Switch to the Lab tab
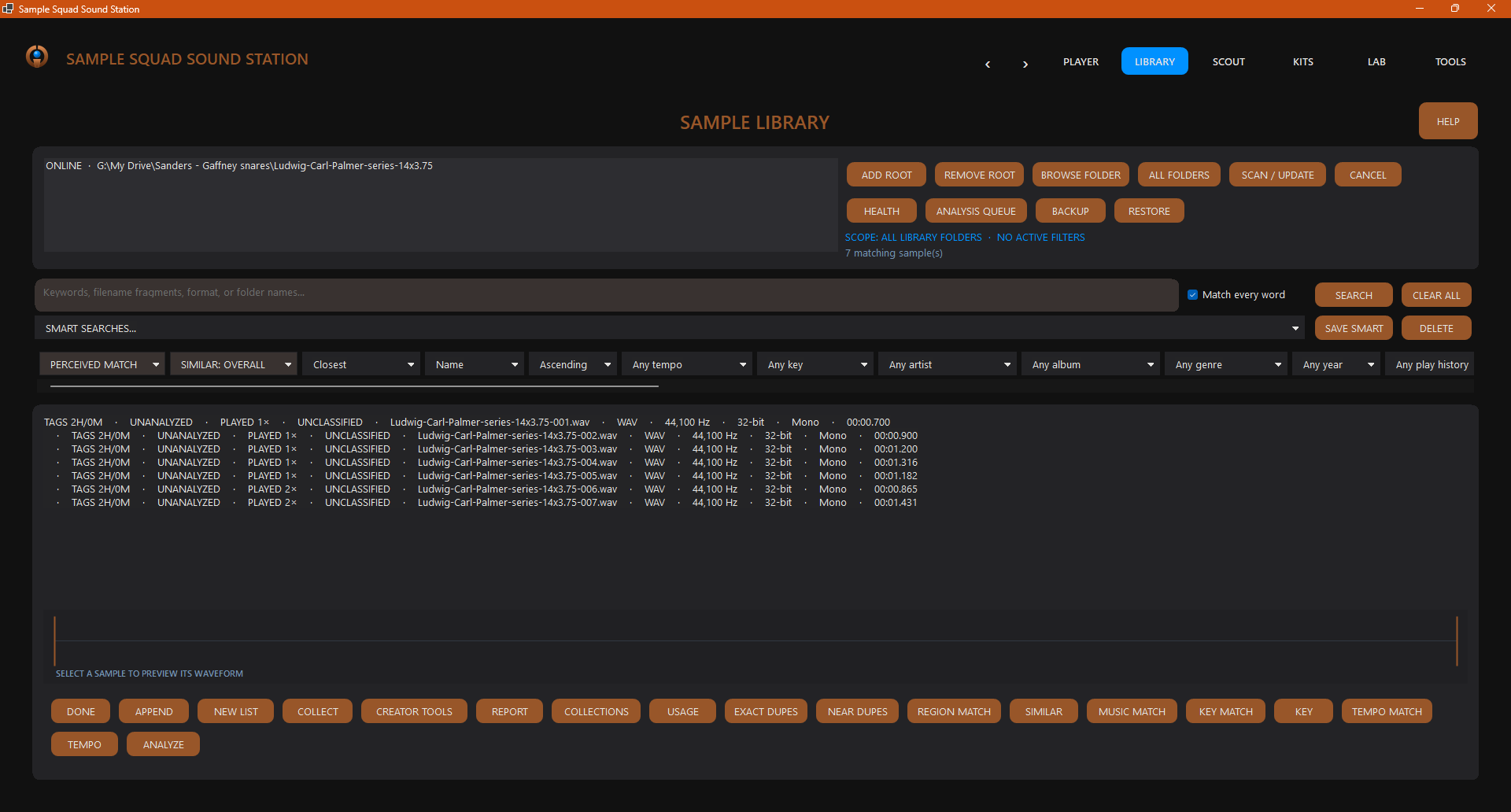 1376,61
